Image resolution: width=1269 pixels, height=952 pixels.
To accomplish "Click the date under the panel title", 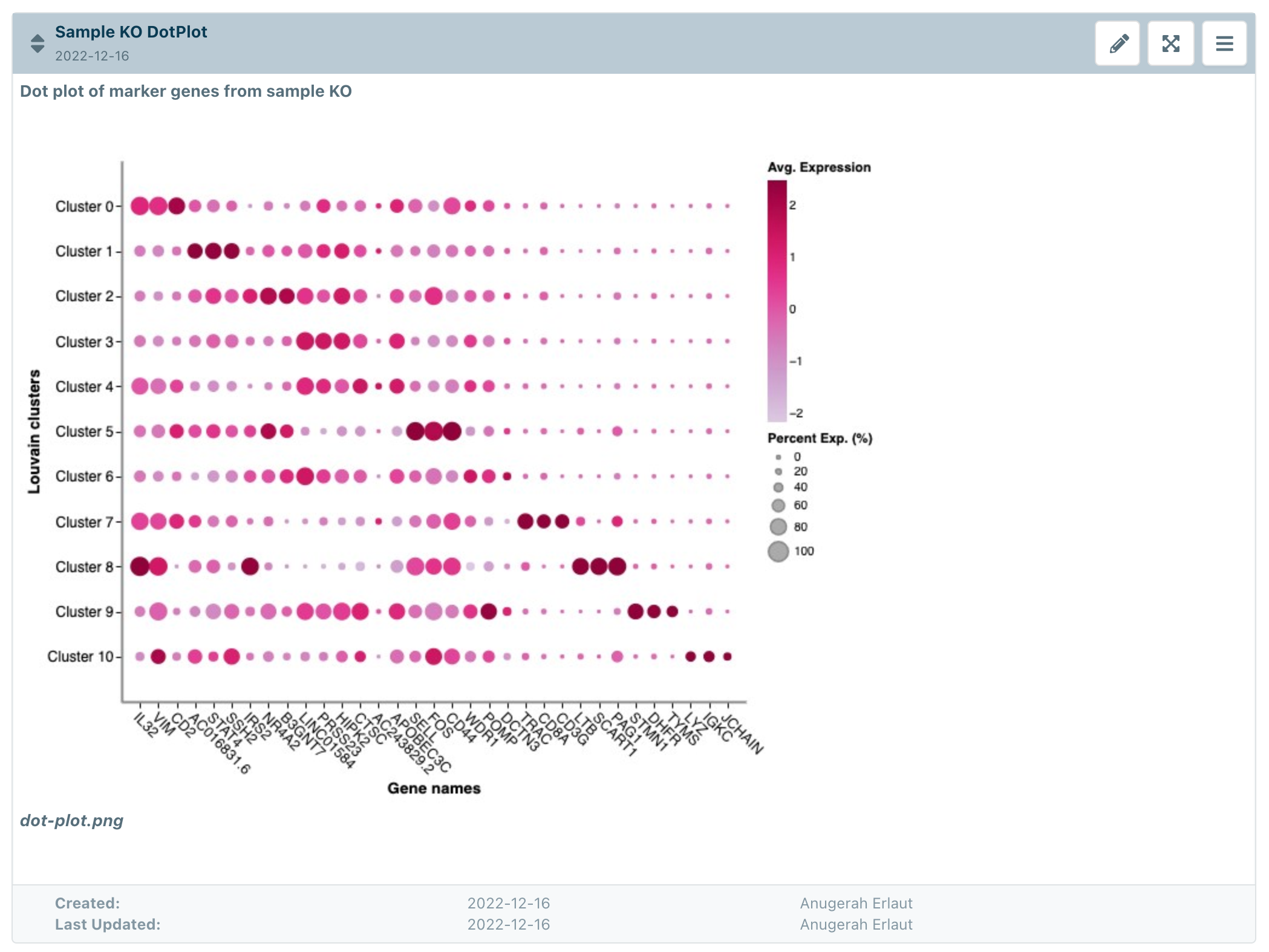I will click(92, 56).
